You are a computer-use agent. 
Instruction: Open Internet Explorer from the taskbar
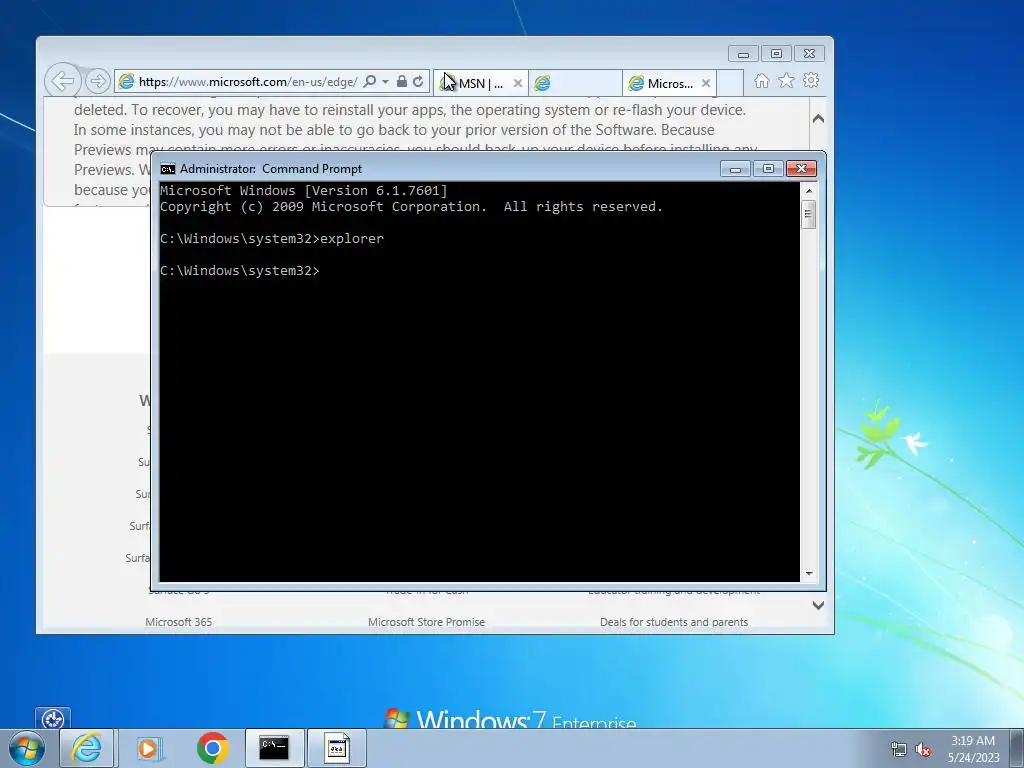point(87,748)
